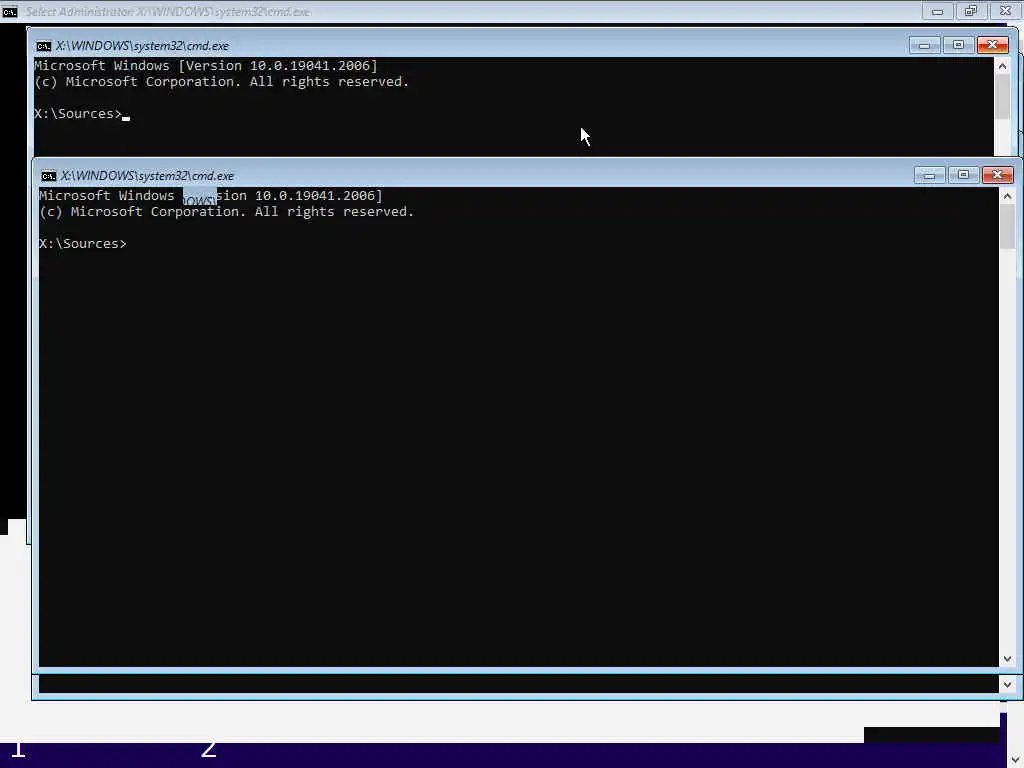Click the scrollbar thumb in front cmd window
This screenshot has height=768, width=1024.
pyautogui.click(x=1007, y=227)
